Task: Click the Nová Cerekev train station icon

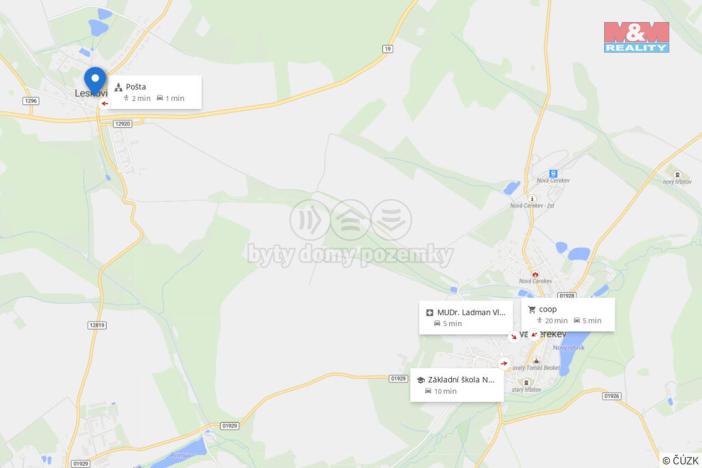Action: click(x=553, y=174)
